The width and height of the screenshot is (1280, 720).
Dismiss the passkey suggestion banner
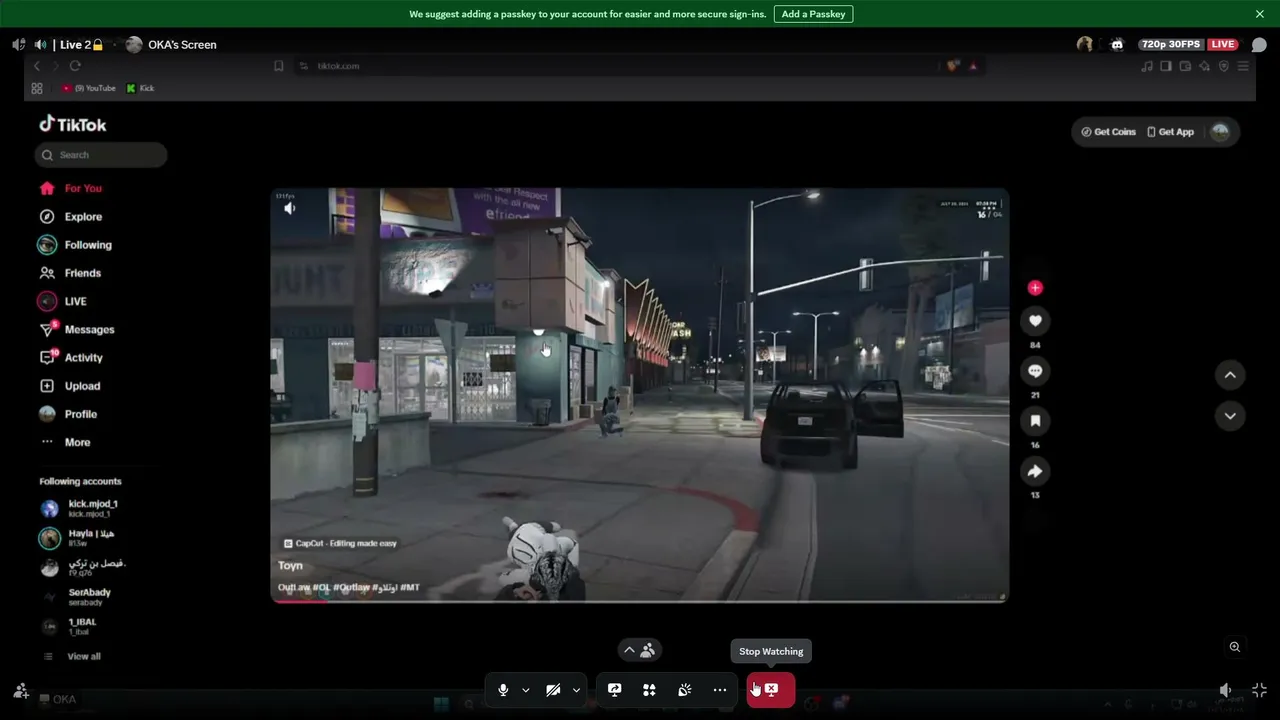(x=1260, y=14)
